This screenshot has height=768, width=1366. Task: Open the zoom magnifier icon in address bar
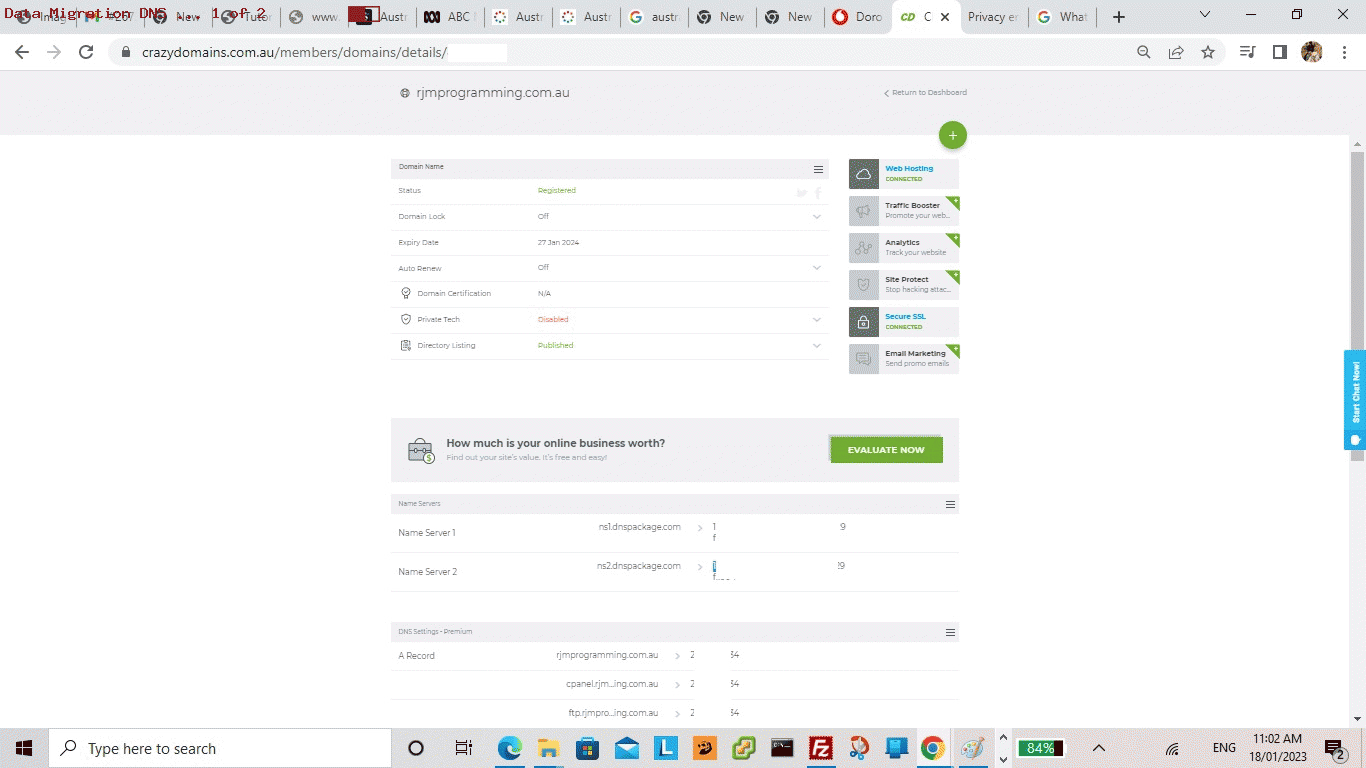(1144, 52)
